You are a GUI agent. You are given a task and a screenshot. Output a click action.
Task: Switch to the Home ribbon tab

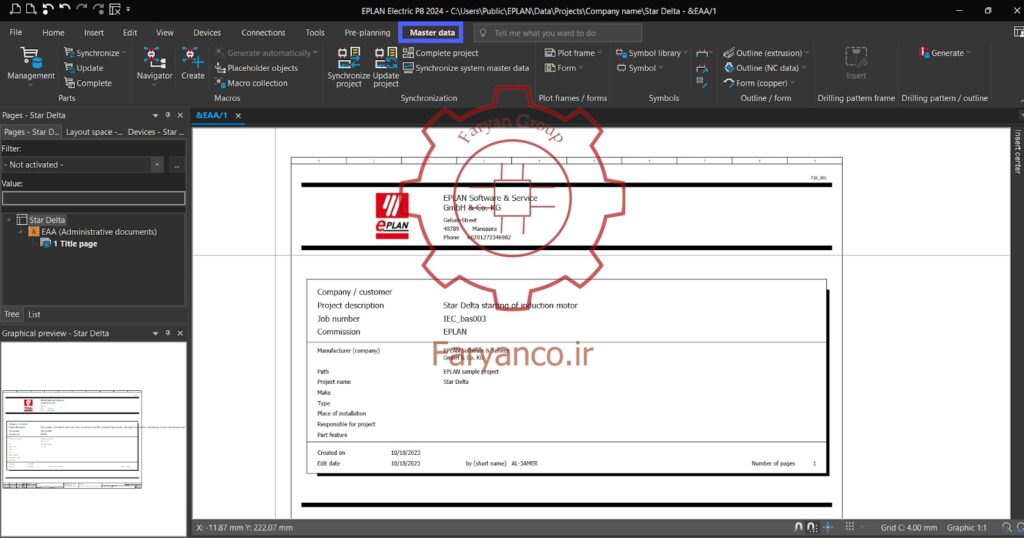point(54,33)
